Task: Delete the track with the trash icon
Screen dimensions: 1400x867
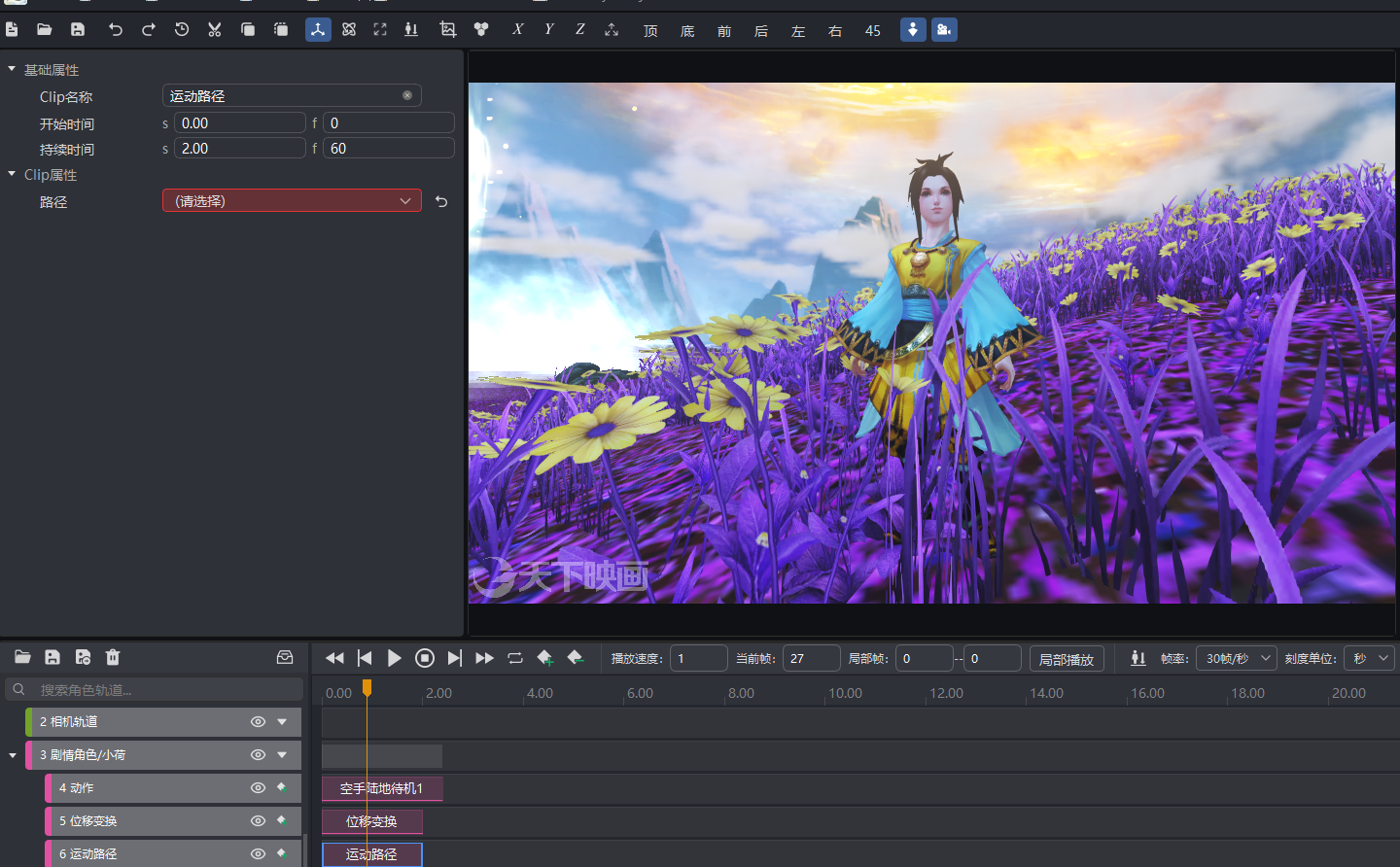Action: pyautogui.click(x=113, y=657)
